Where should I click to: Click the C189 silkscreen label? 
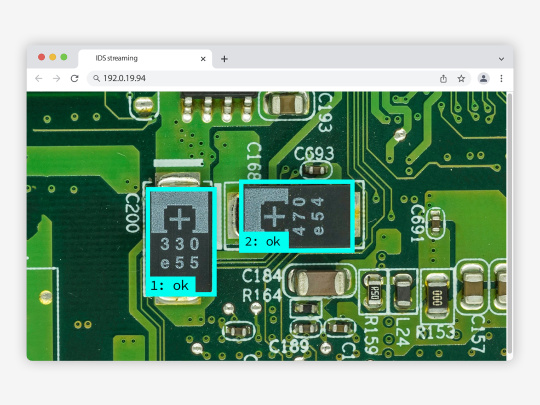click(289, 346)
